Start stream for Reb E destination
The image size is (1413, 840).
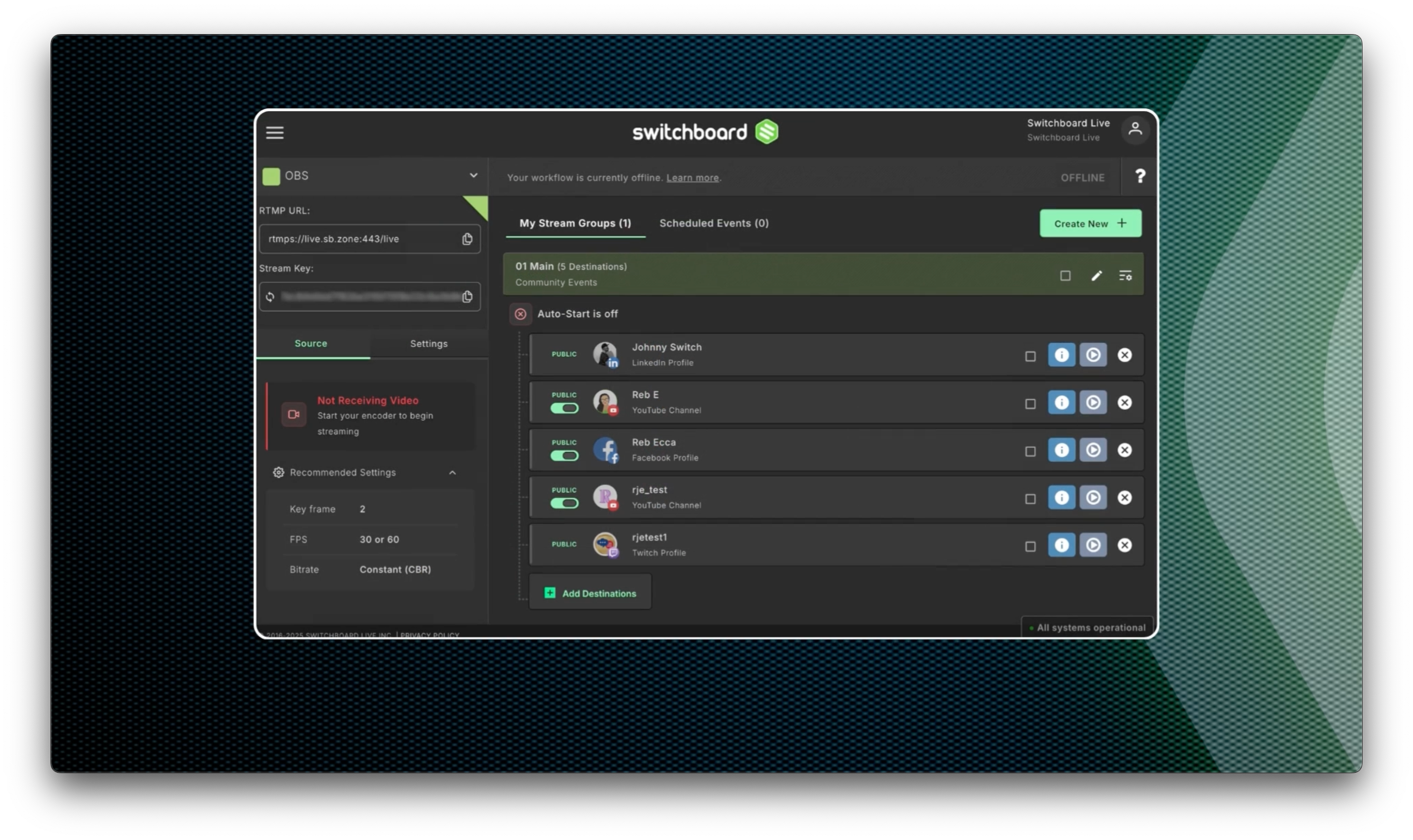click(1093, 402)
